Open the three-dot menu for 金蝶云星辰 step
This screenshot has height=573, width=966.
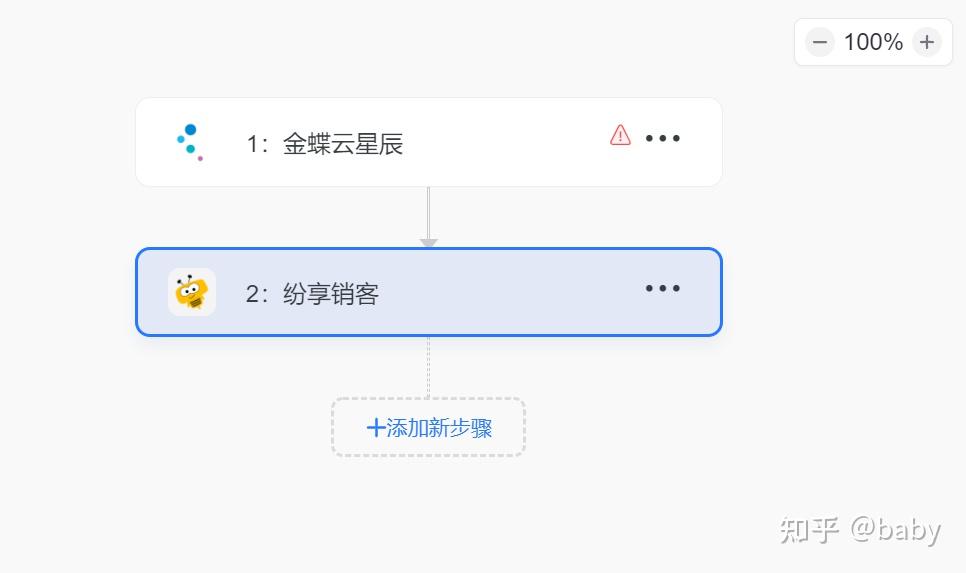coord(662,138)
